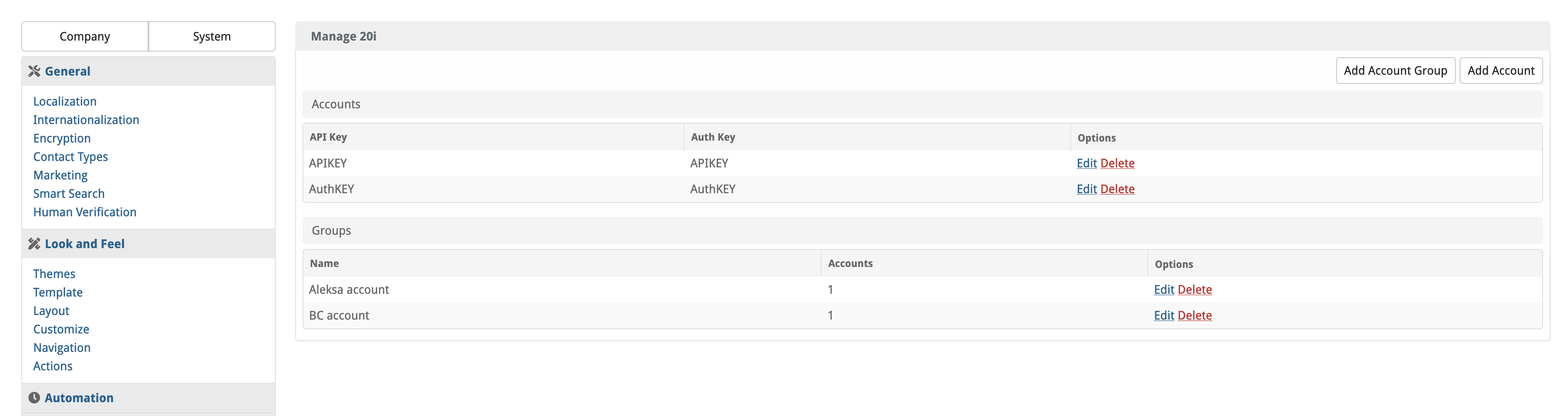Open Localization settings link

tap(65, 102)
